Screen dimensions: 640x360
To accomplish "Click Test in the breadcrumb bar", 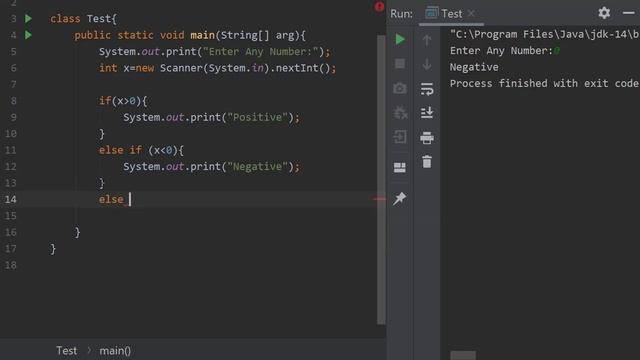I will point(67,351).
